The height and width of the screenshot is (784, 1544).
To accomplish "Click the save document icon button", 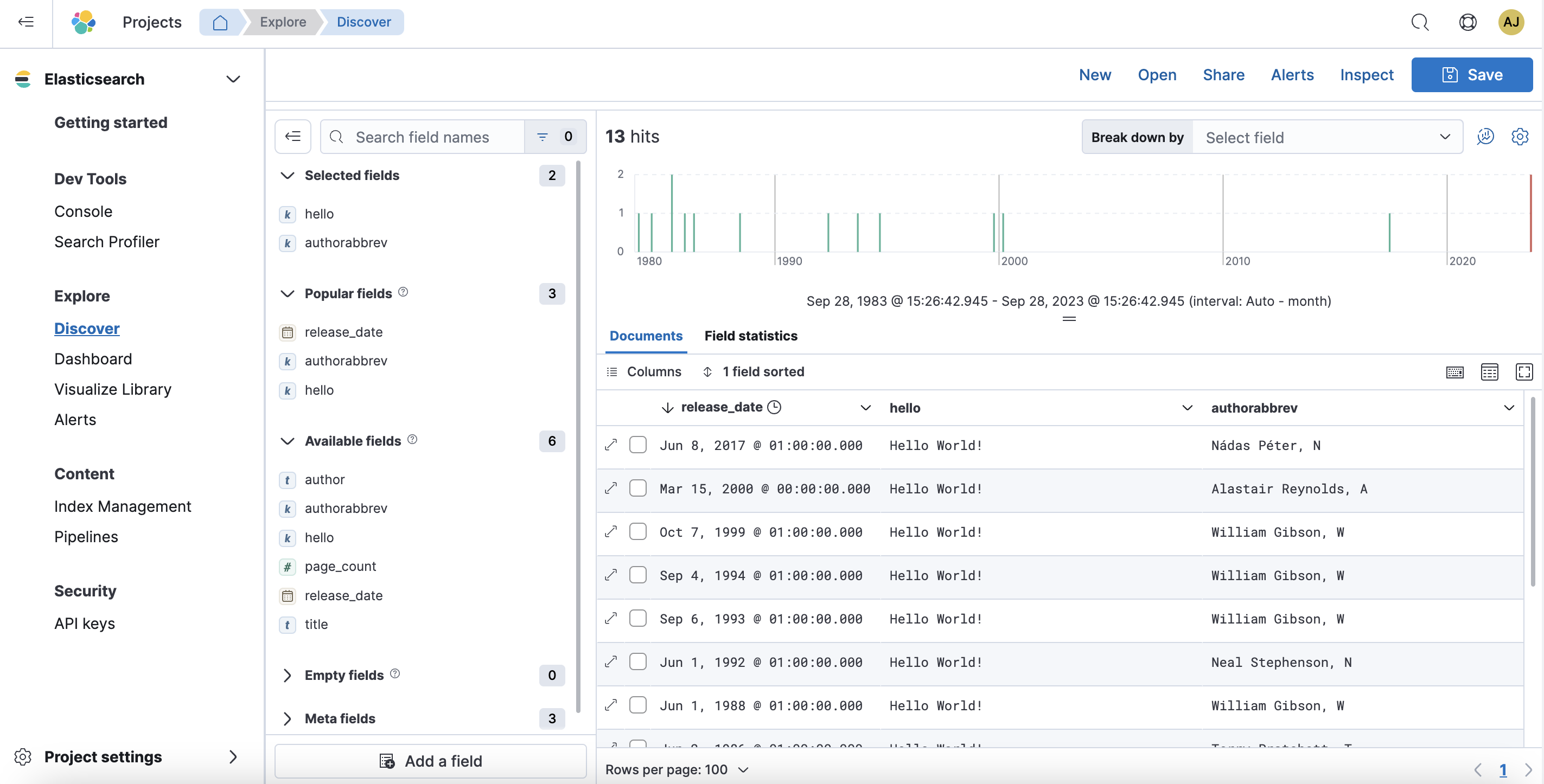I will coord(1449,74).
